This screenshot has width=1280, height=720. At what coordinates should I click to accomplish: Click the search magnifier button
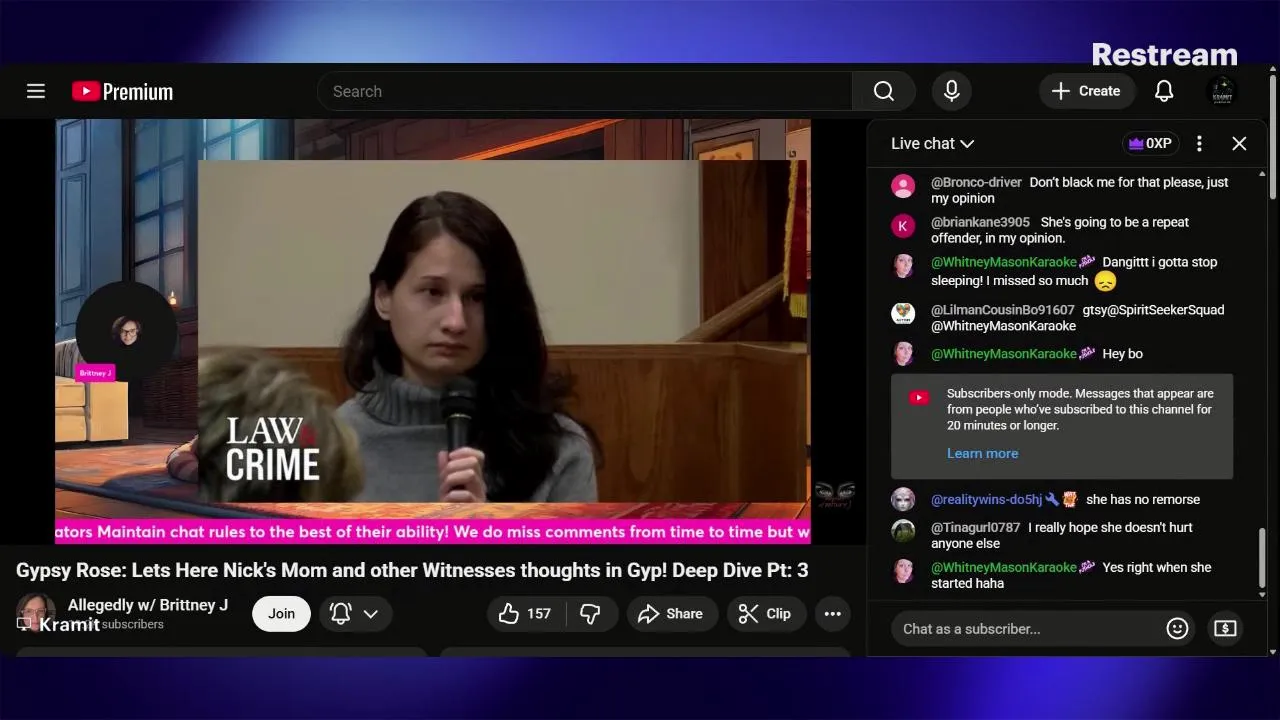click(x=884, y=91)
